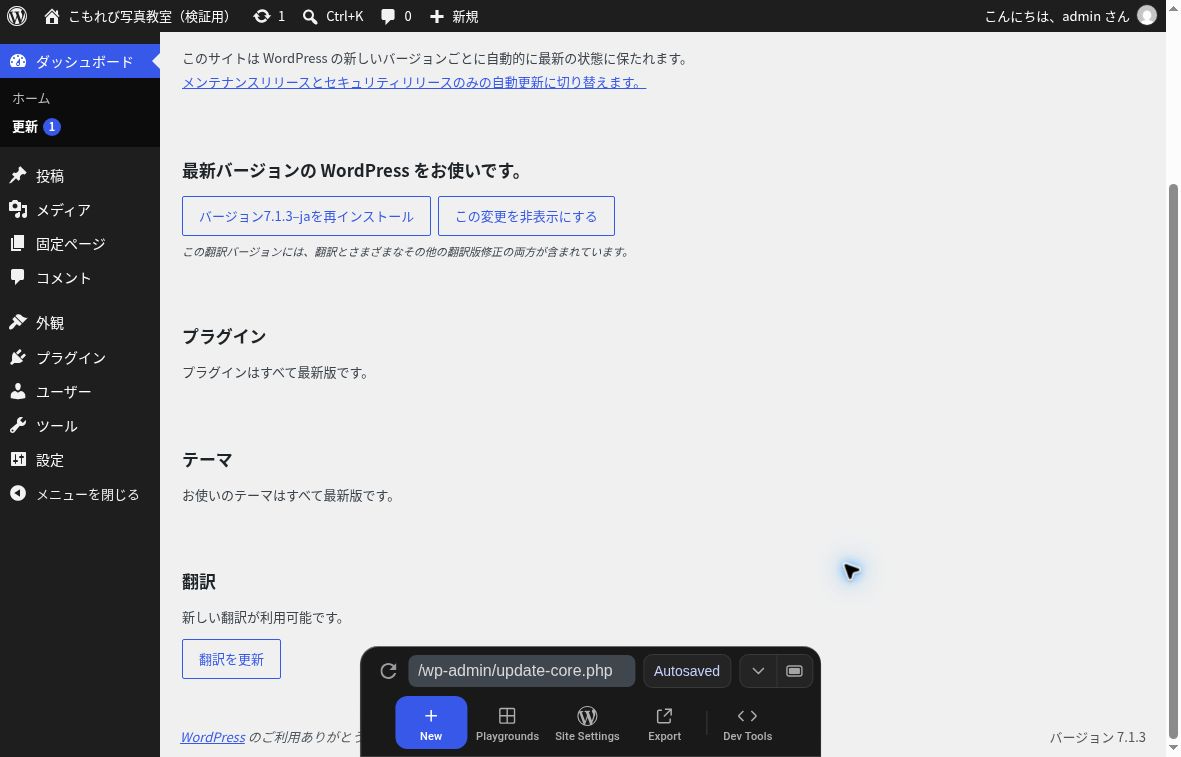Follow the メンテナンスリリース auto-update switch link
Image resolution: width=1181 pixels, height=757 pixels.
point(414,82)
